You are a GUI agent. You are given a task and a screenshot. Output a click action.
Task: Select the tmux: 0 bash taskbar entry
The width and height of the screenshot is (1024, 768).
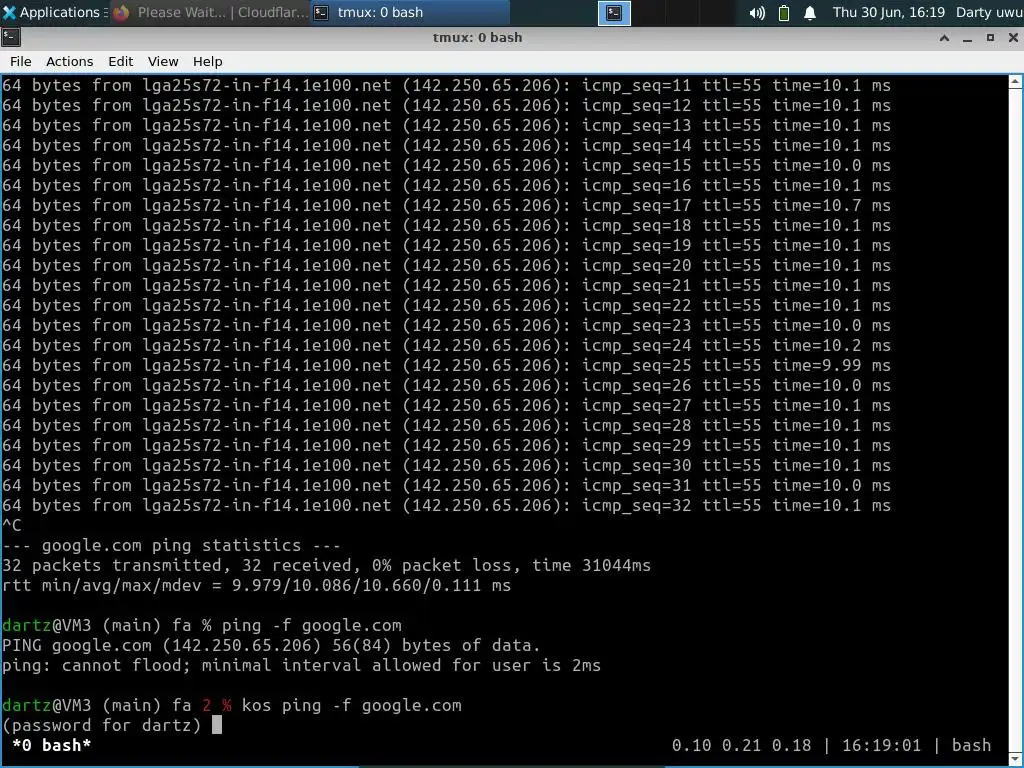(409, 12)
